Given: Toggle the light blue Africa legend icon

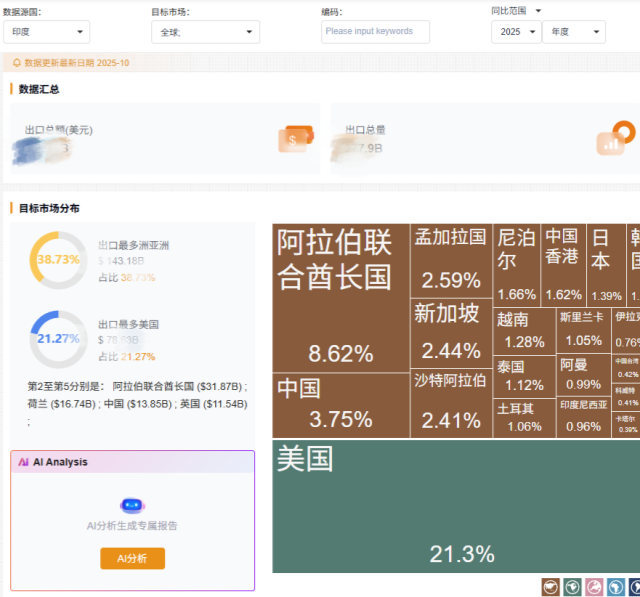Looking at the screenshot, I should point(616,587).
